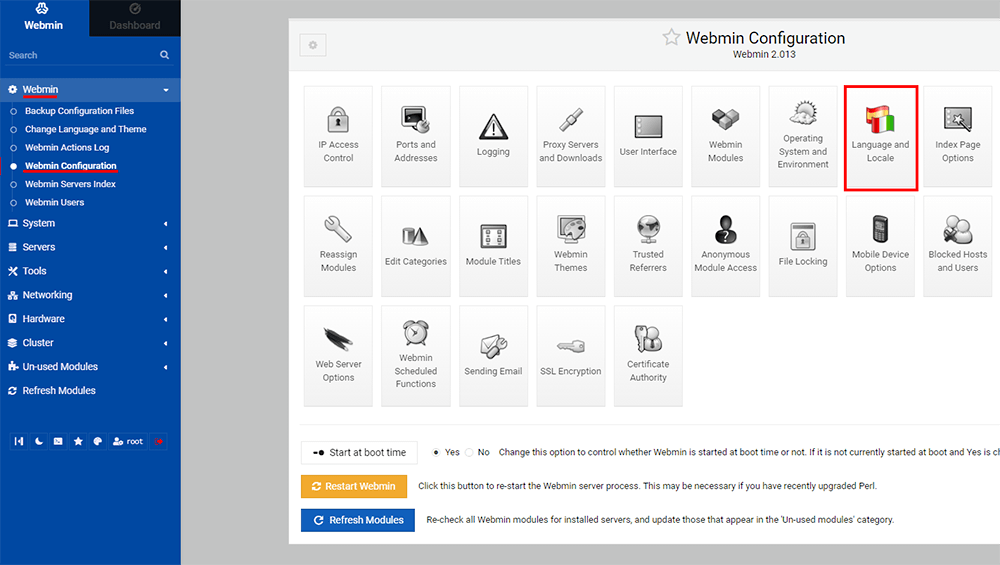Open Change Language and Theme
The height and width of the screenshot is (565, 1000).
[85, 129]
